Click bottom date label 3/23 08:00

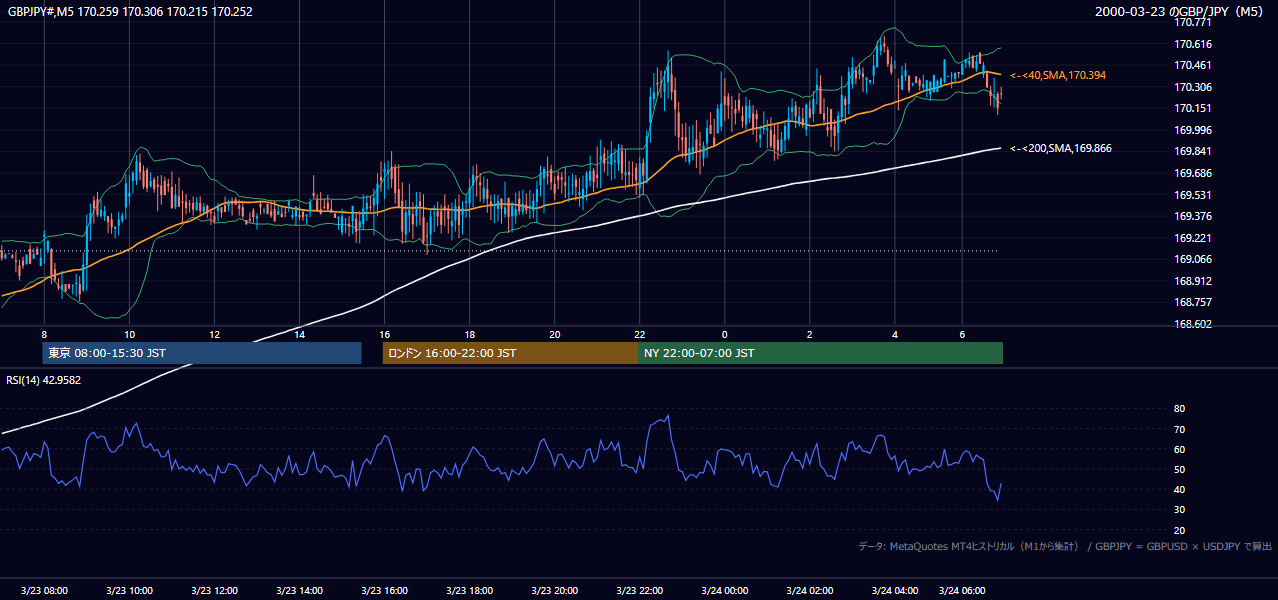(44, 591)
